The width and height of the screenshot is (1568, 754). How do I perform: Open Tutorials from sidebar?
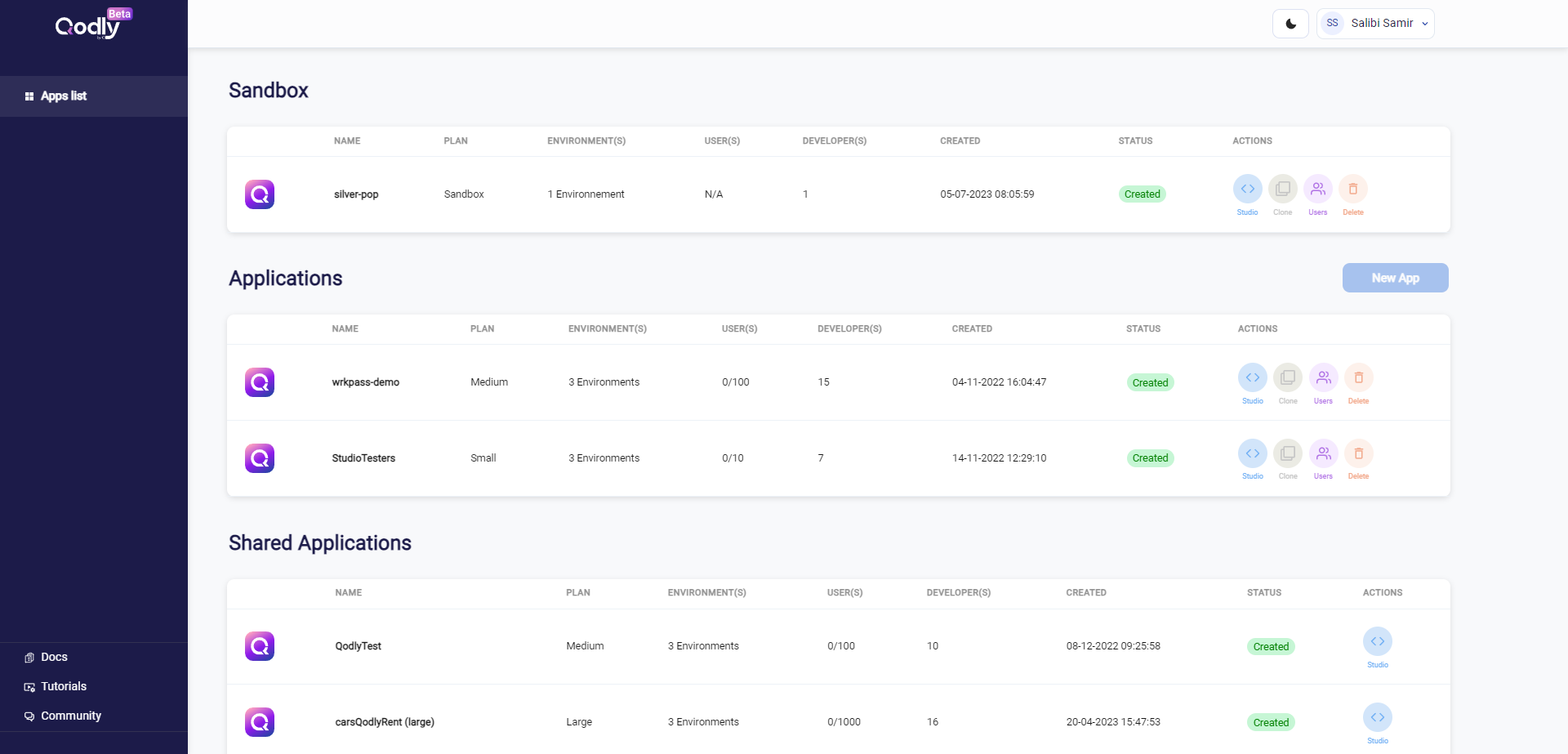pyautogui.click(x=56, y=686)
